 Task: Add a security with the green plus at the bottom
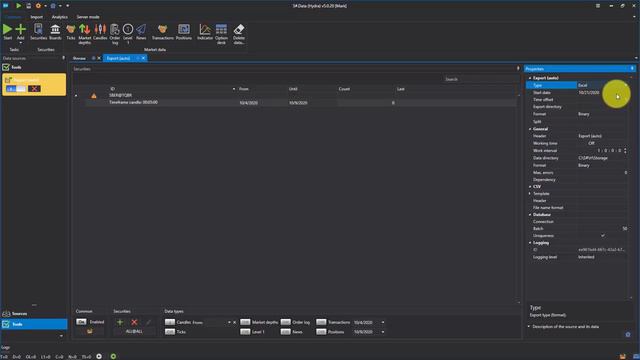[x=120, y=322]
